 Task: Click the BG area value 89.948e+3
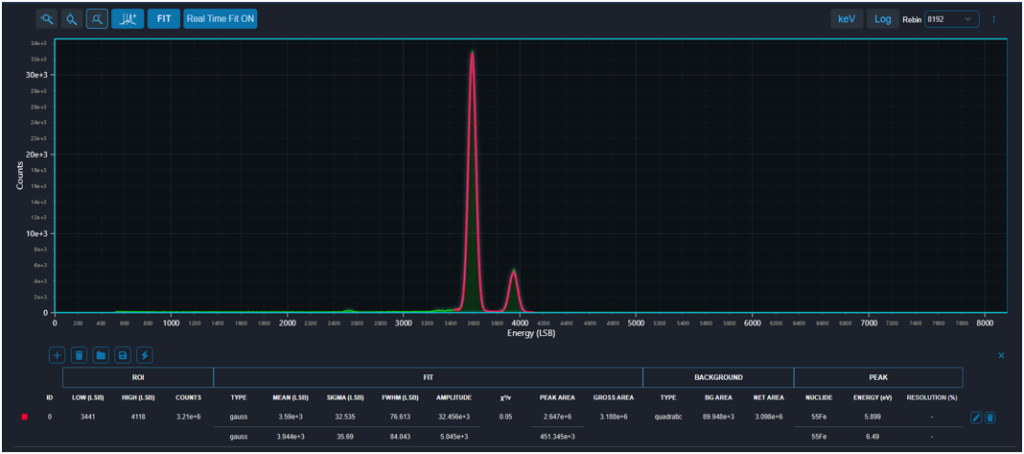717,416
